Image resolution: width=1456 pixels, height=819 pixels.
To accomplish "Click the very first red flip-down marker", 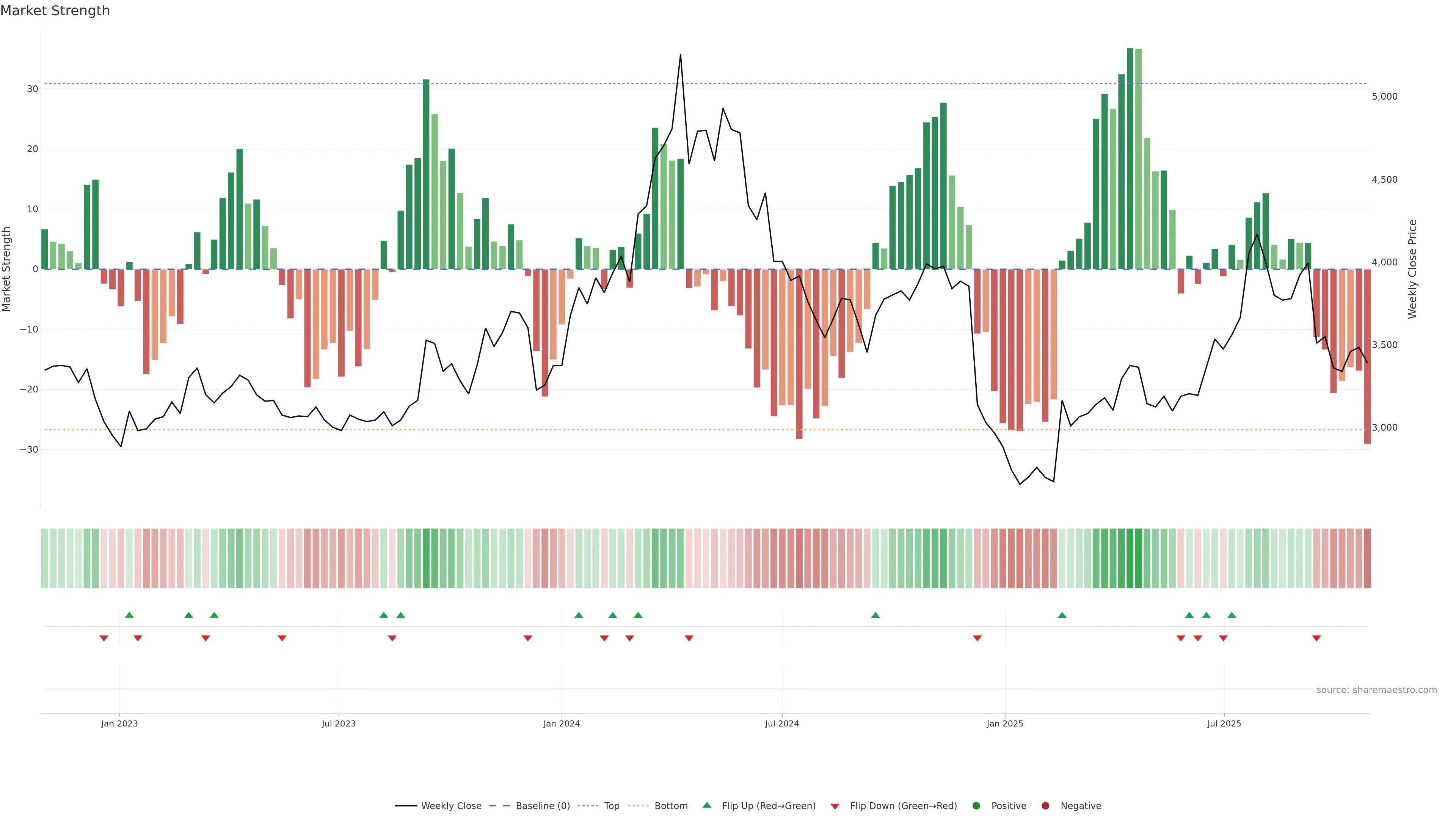I will click(104, 638).
